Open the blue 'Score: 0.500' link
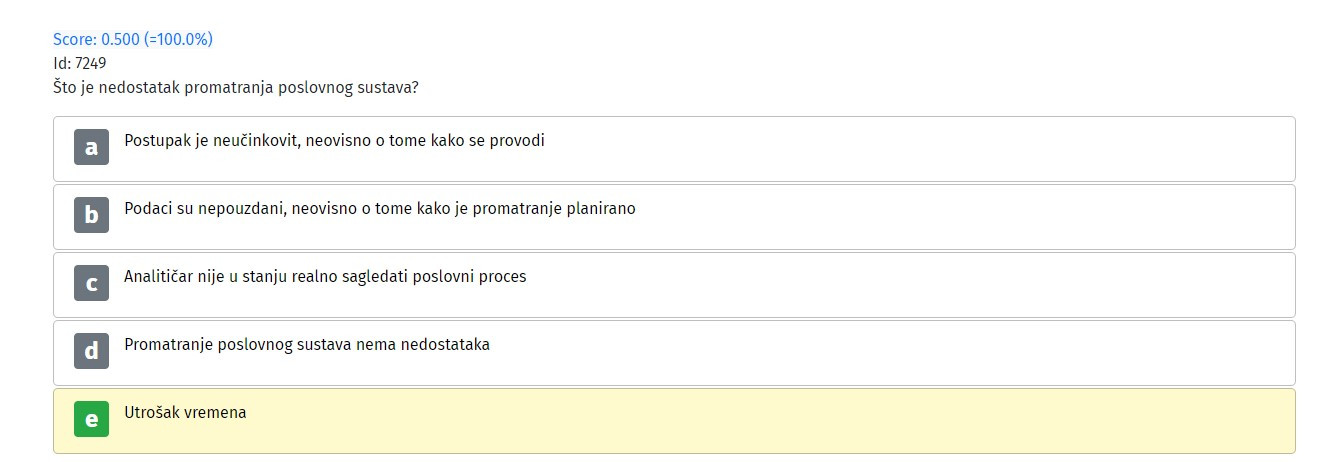 pyautogui.click(x=96, y=39)
